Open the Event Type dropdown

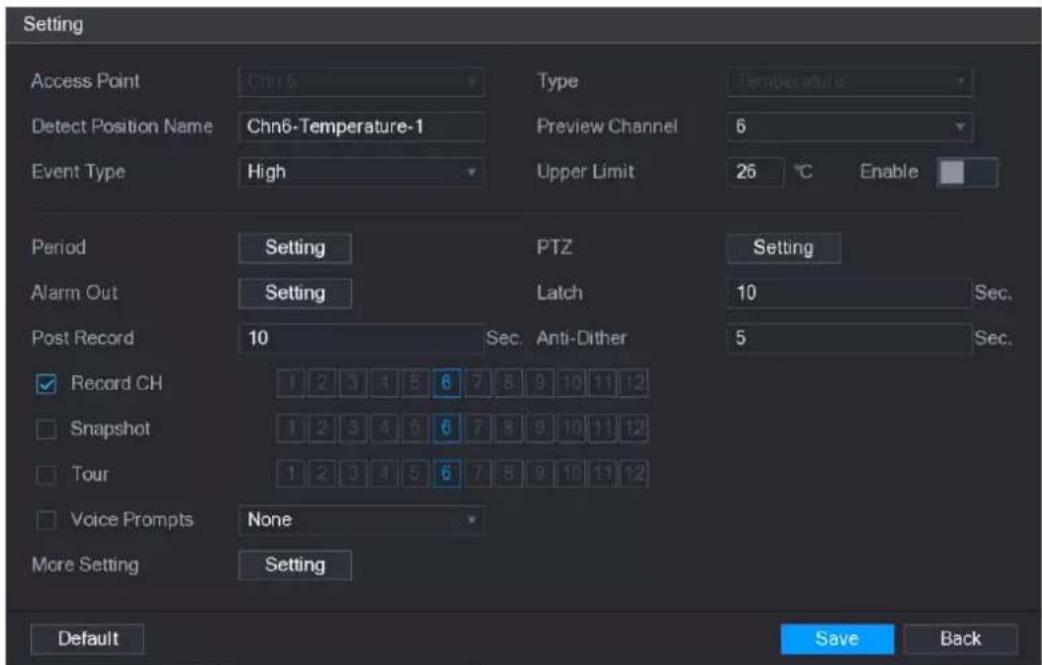tap(361, 172)
